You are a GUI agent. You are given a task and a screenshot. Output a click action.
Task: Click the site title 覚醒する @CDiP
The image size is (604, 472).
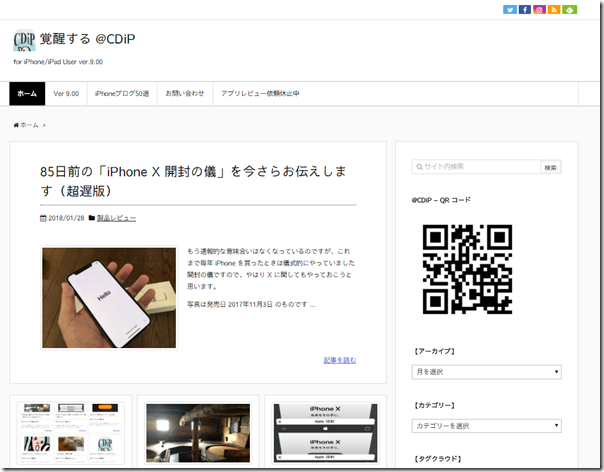pos(87,39)
